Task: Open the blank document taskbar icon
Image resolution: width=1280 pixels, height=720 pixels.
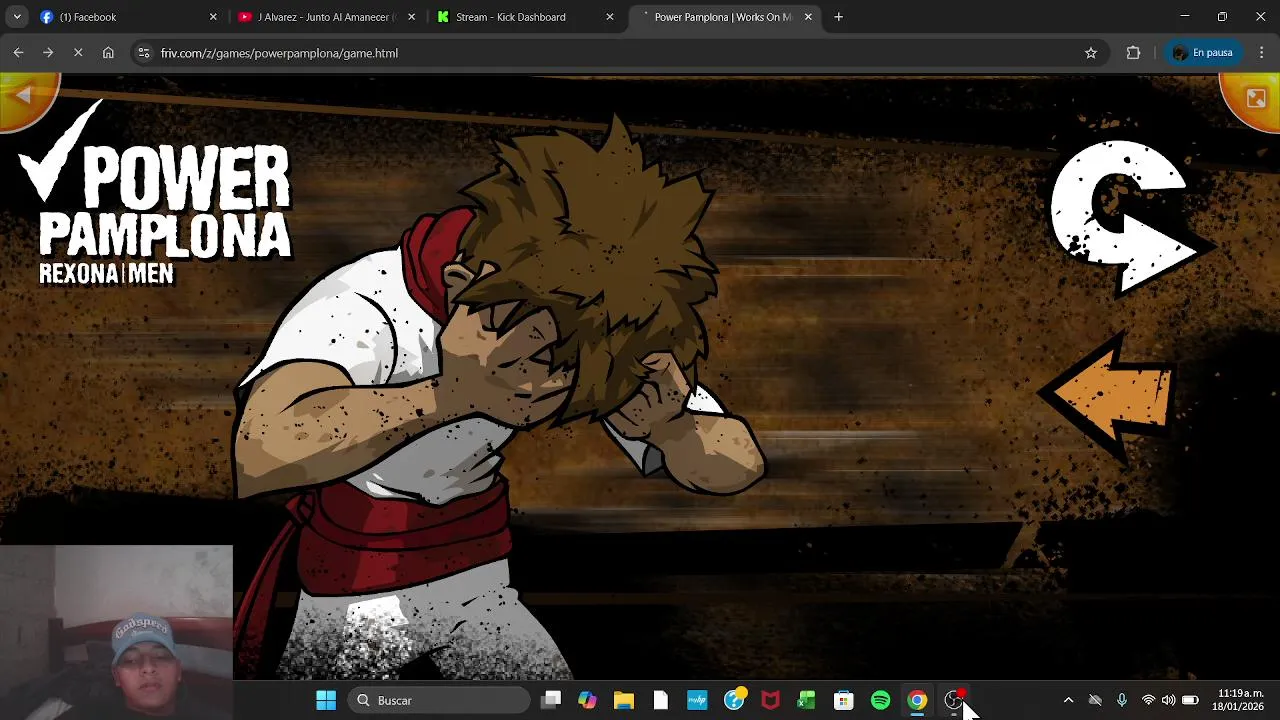Action: 661,700
